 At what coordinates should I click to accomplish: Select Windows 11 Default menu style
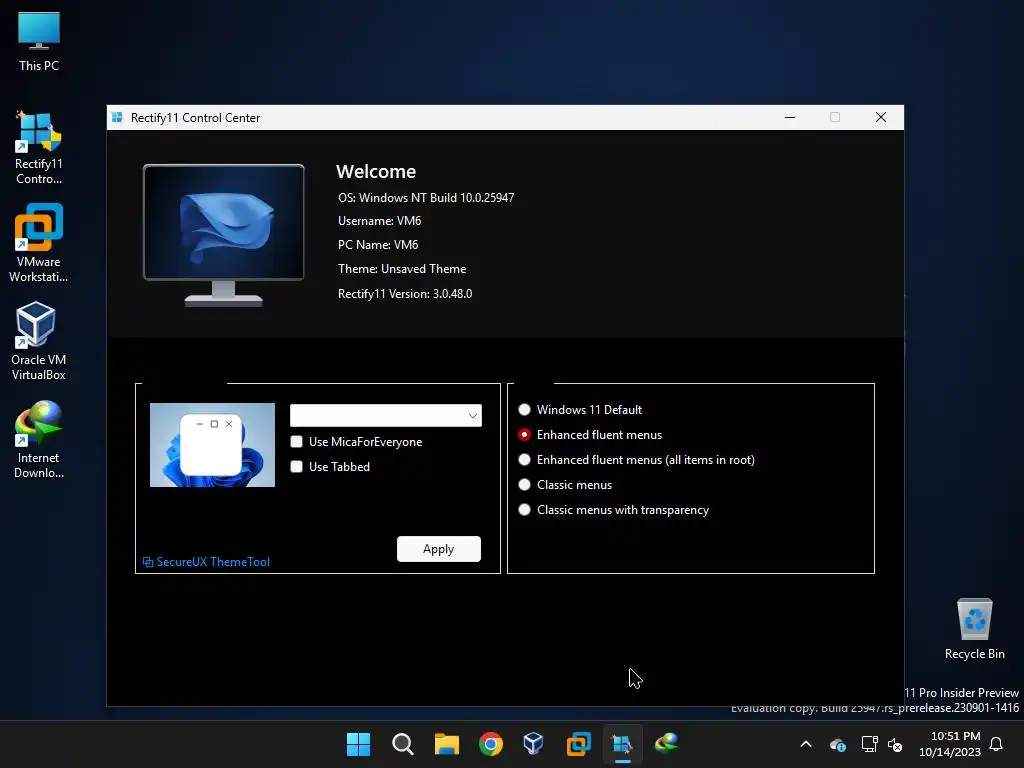524,409
